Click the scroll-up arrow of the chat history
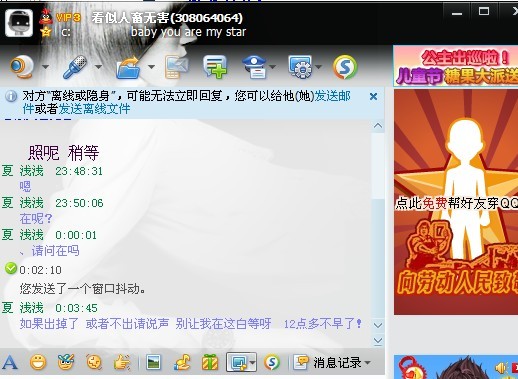 378,126
